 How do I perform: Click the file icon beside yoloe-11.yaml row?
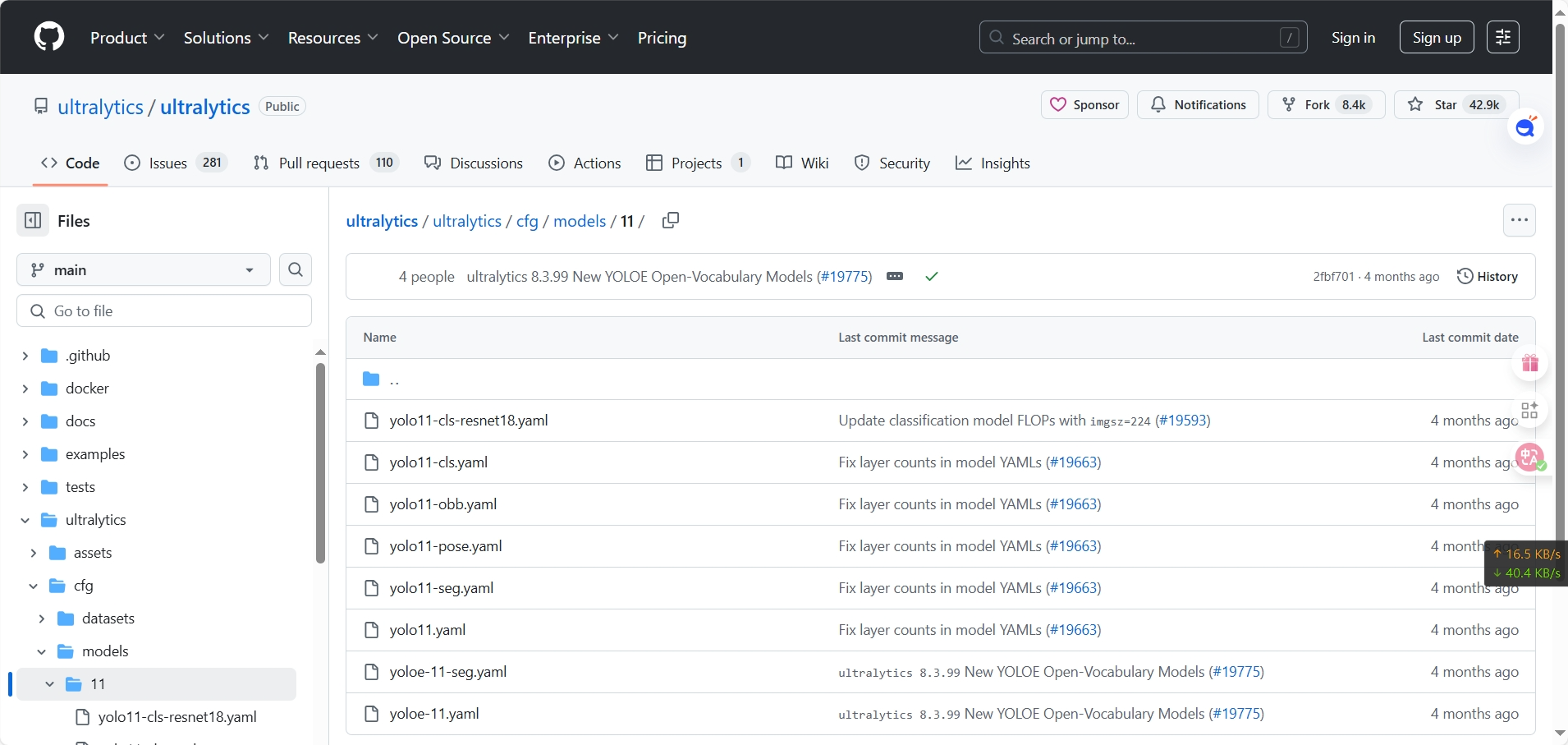pyautogui.click(x=371, y=714)
